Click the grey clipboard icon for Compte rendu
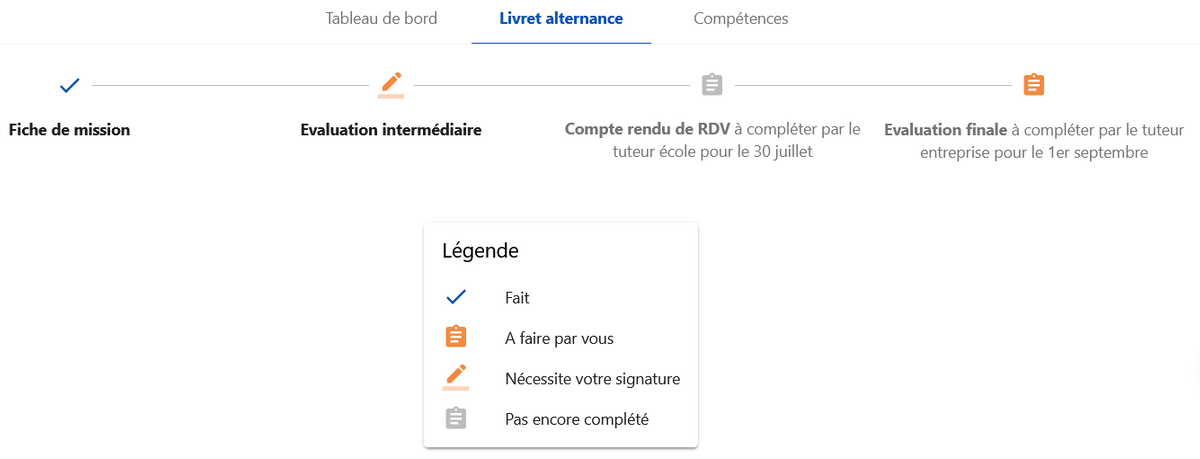The width and height of the screenshot is (1200, 459). coord(712,85)
